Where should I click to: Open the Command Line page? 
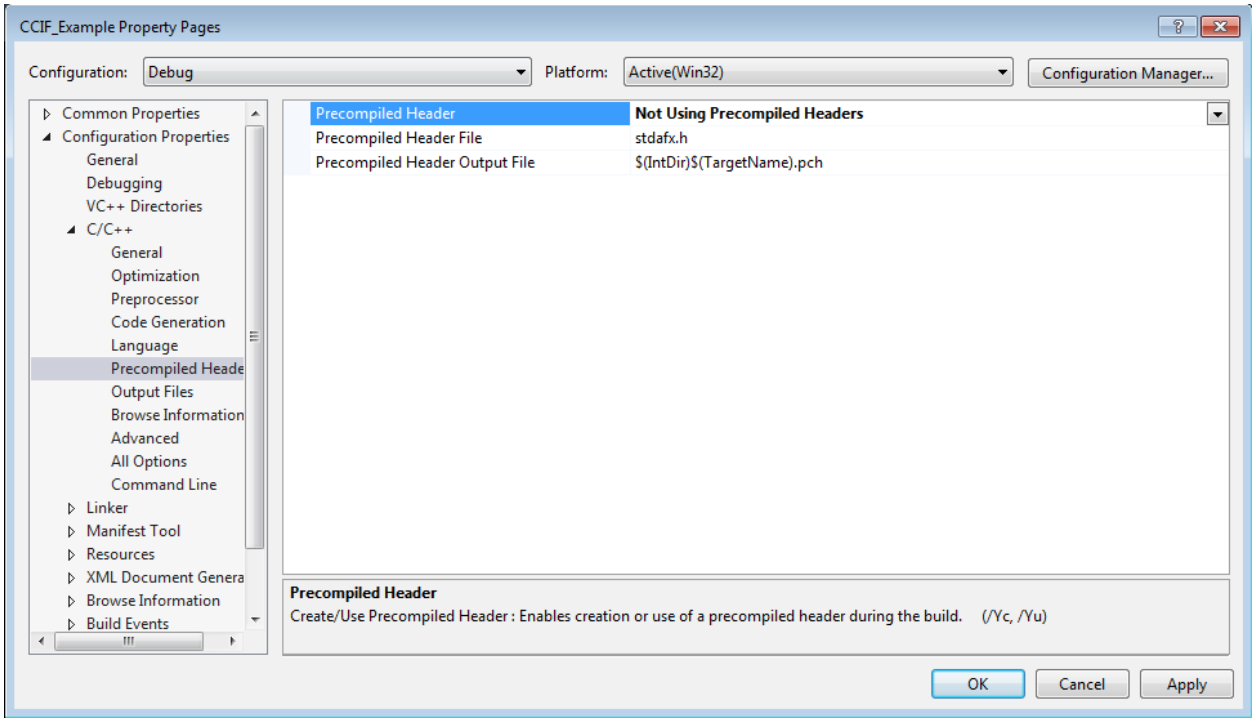164,484
